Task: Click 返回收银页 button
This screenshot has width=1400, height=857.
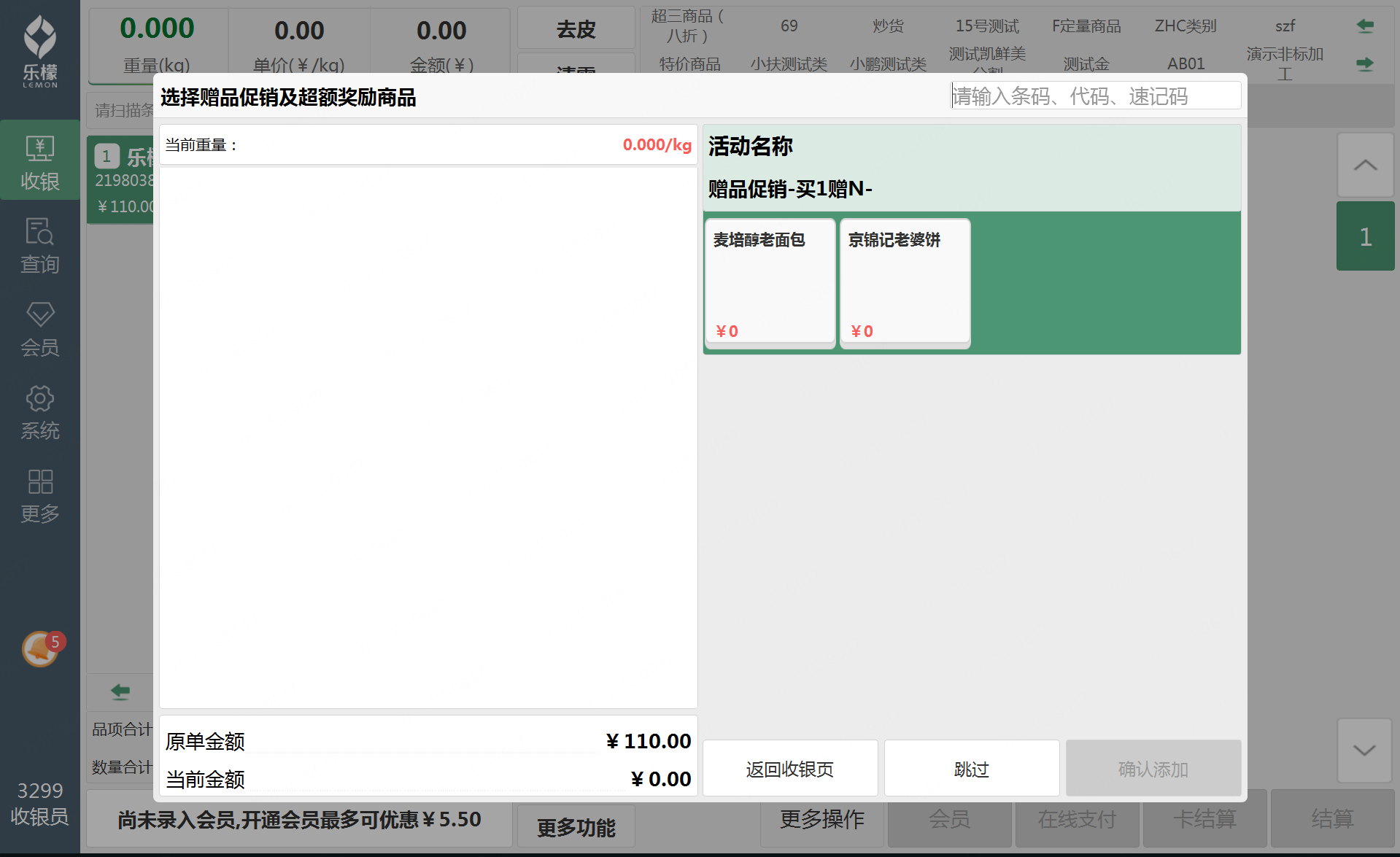Action: point(790,769)
